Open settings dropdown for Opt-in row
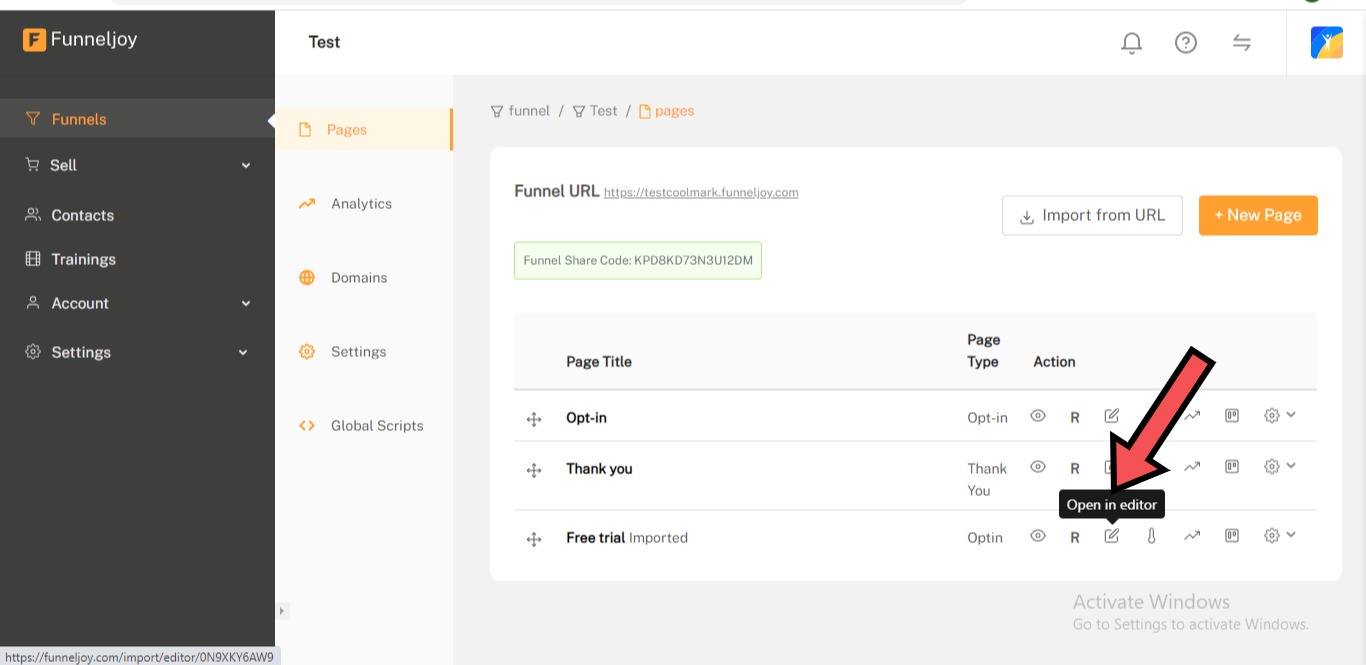 pyautogui.click(x=1279, y=416)
